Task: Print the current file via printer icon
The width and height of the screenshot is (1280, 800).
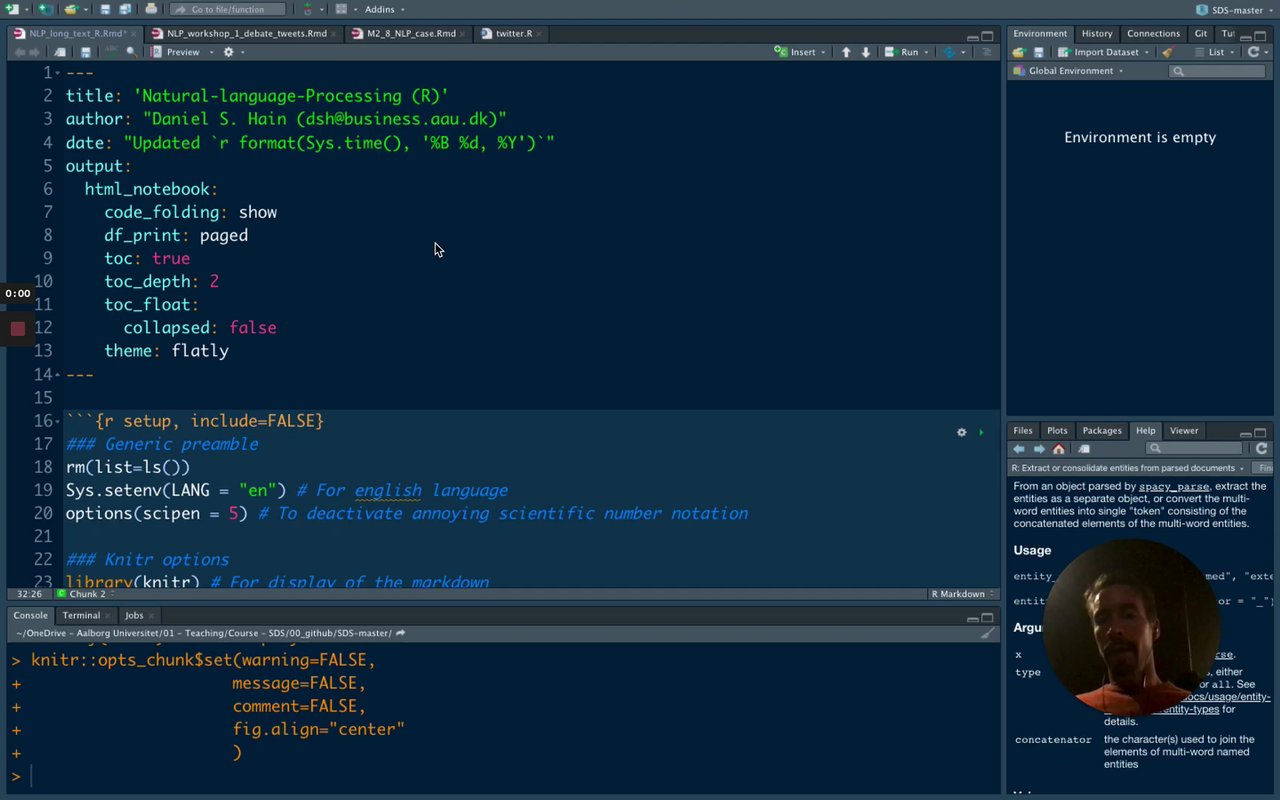Action: (151, 9)
